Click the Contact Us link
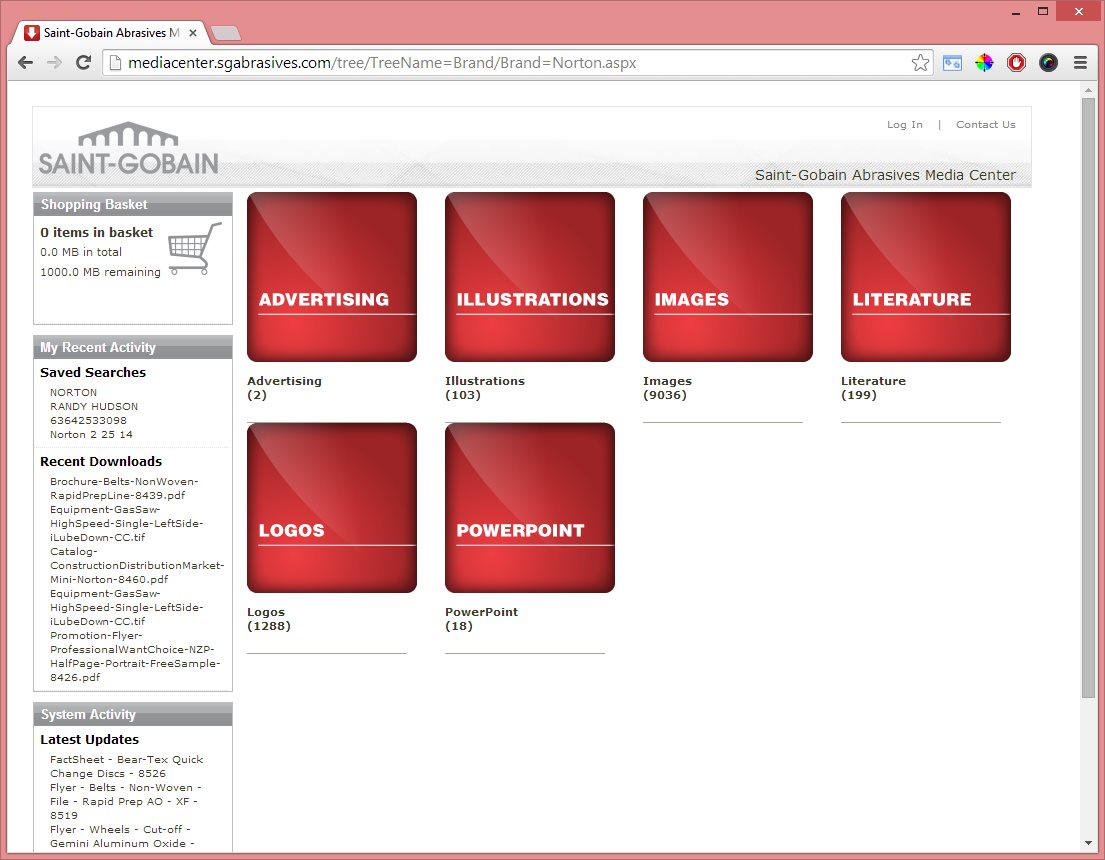 [x=985, y=125]
